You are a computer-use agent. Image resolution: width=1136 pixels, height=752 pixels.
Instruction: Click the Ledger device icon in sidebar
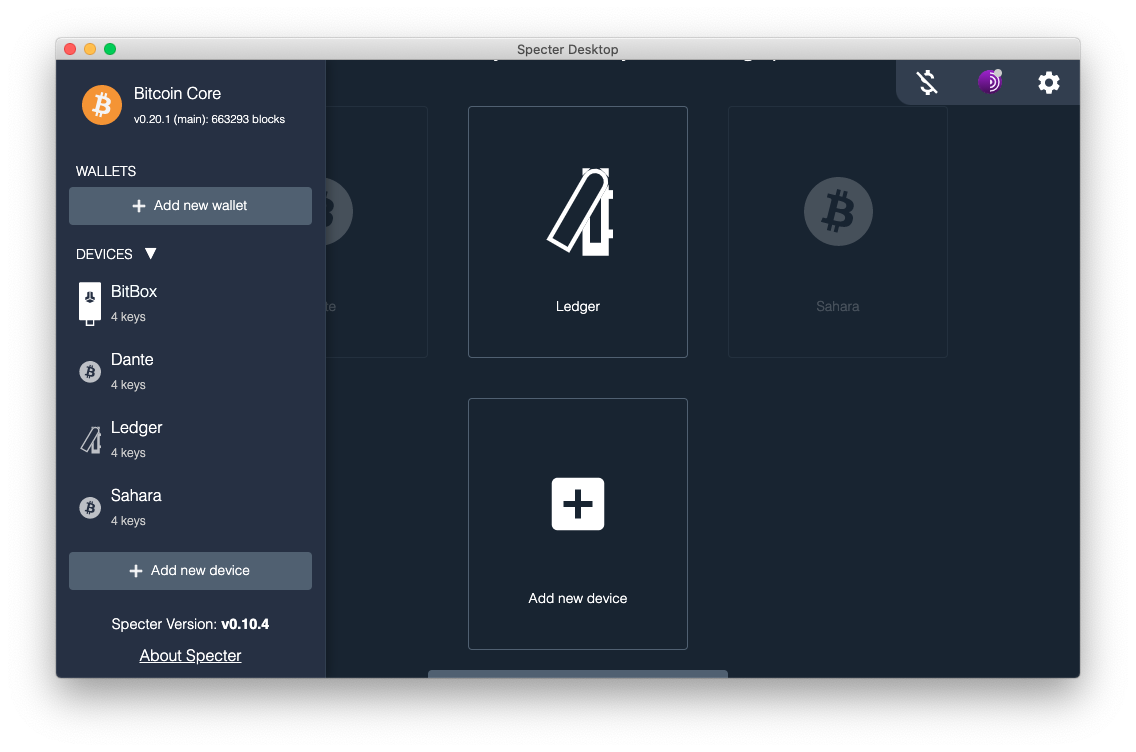91,440
